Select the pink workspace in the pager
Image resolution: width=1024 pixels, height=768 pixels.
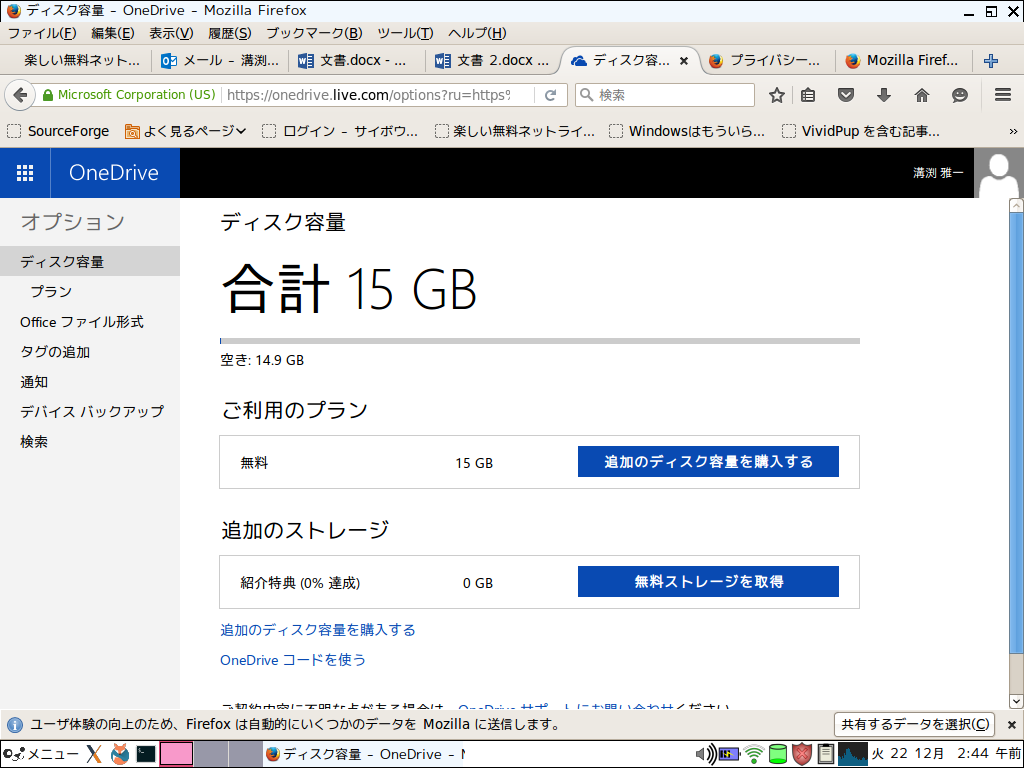pos(176,754)
